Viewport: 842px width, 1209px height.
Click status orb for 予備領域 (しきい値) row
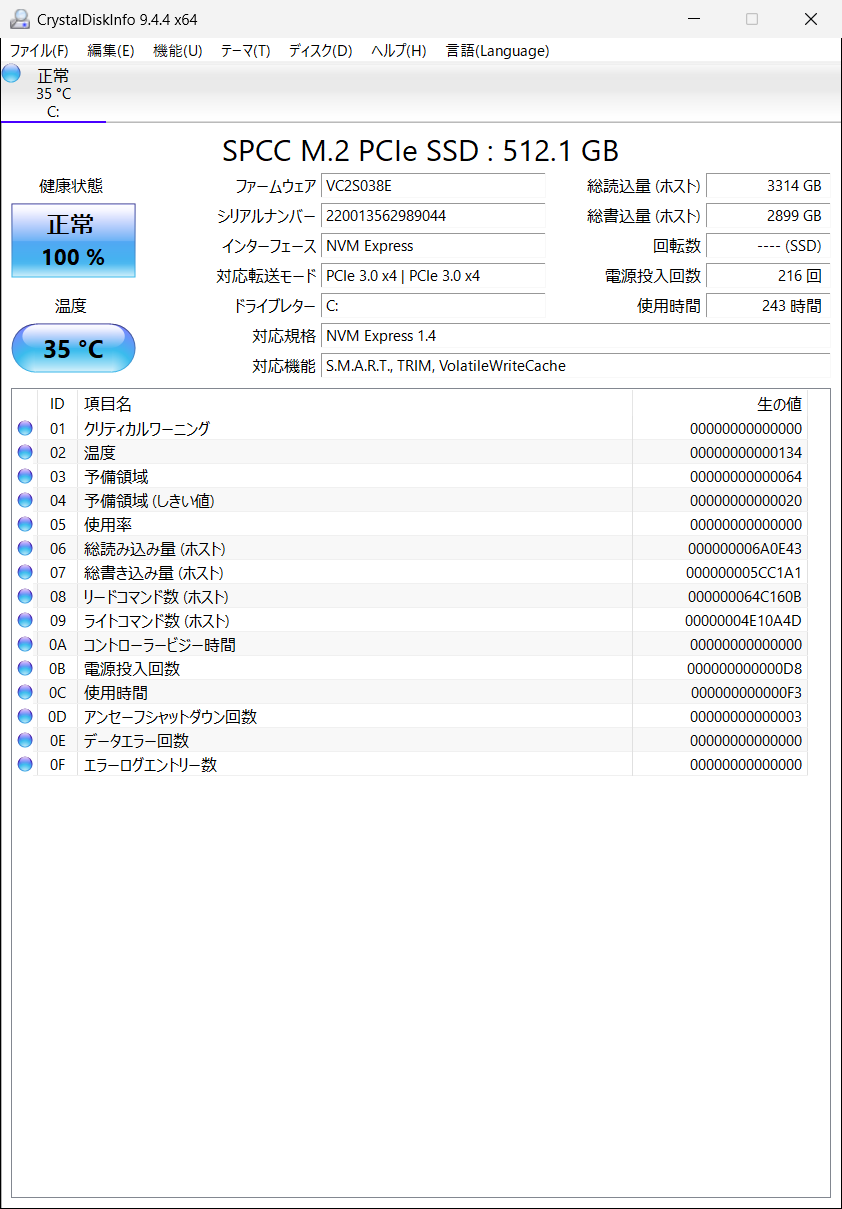pyautogui.click(x=25, y=501)
